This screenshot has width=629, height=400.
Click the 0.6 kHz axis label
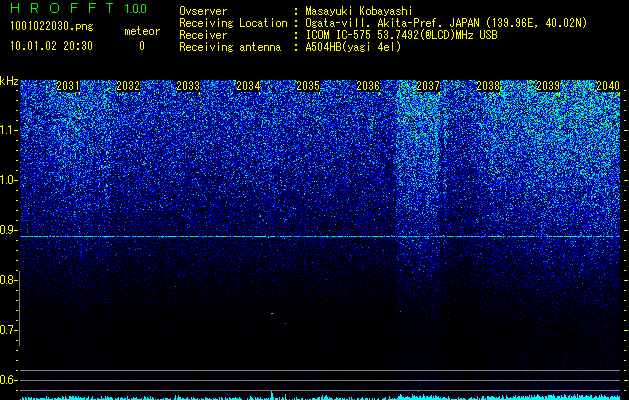tap(8, 380)
